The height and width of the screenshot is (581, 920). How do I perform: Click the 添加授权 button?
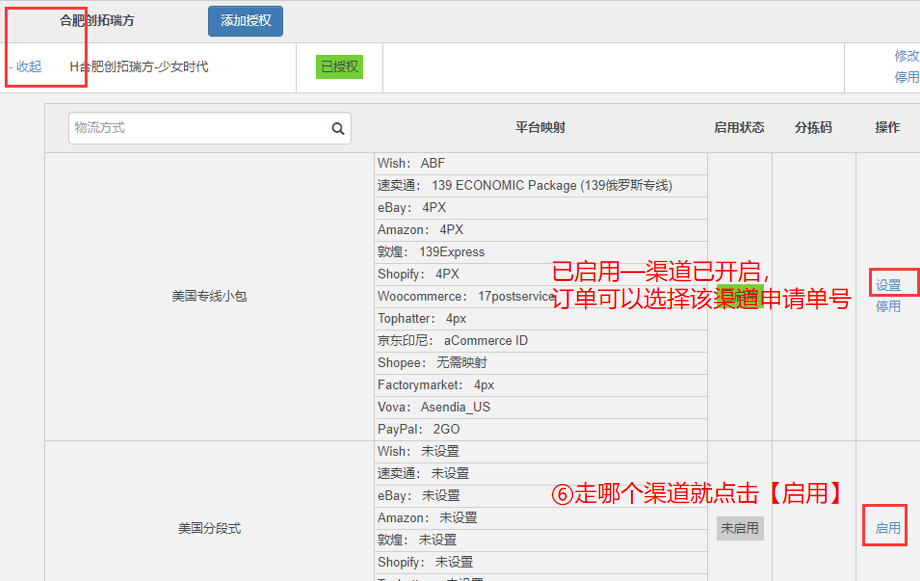[245, 21]
